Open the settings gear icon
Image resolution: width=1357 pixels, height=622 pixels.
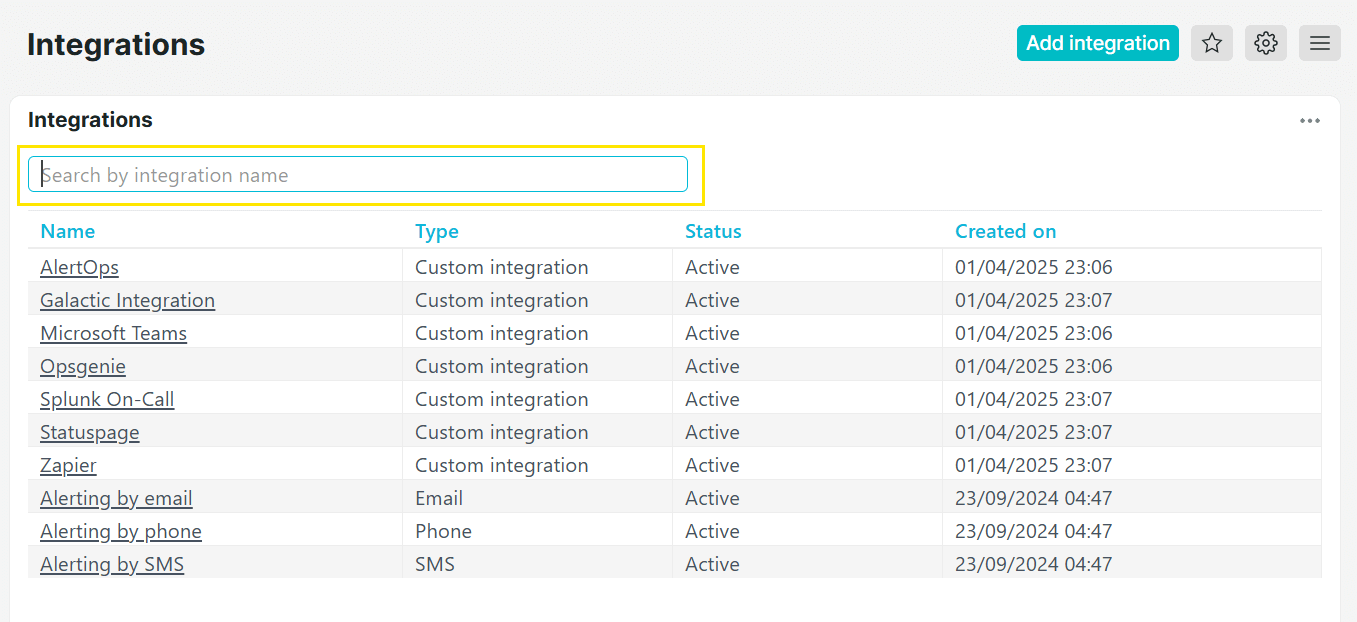[1265, 43]
